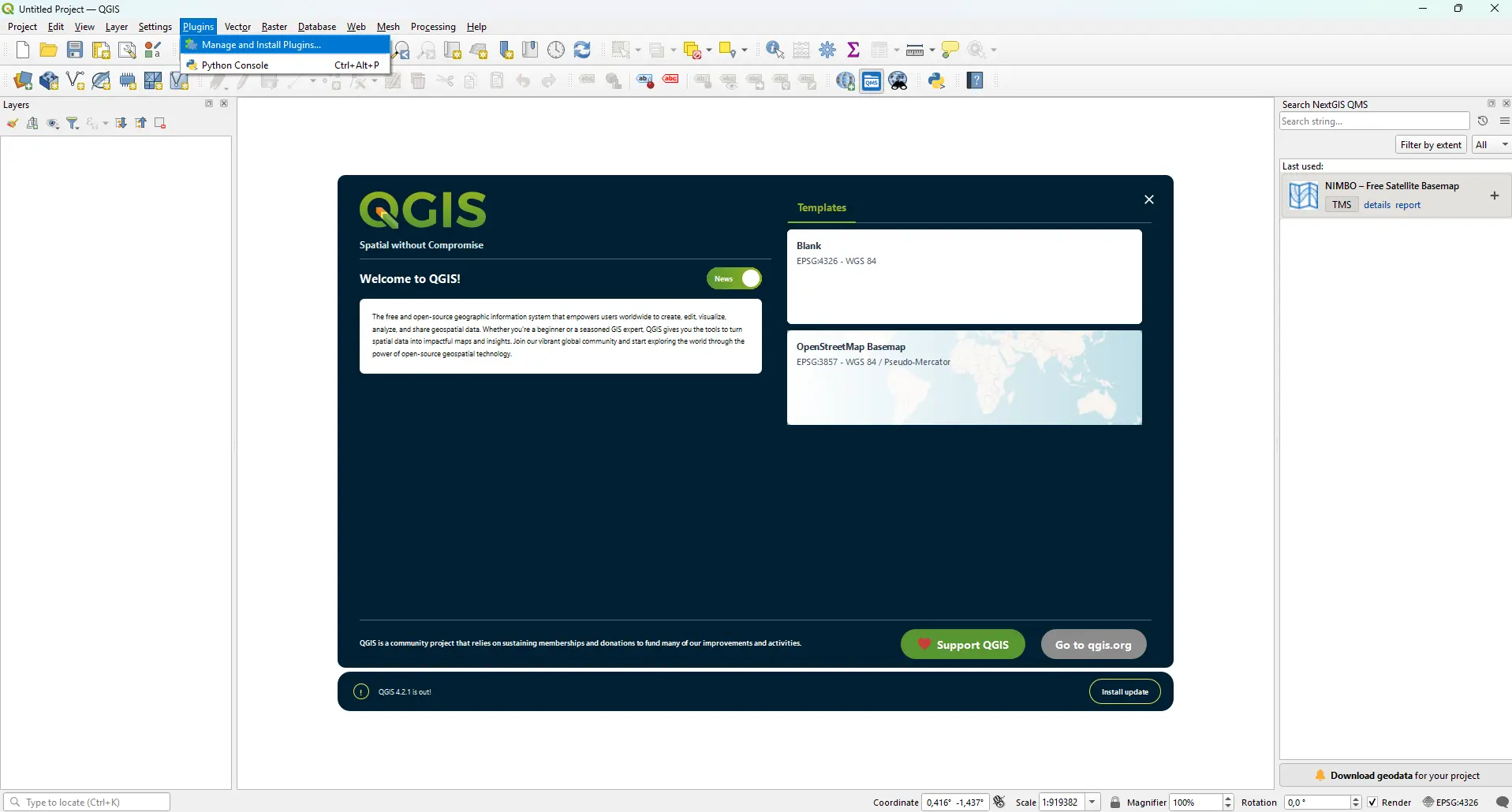Click the QMS search panel toolbar icon
The height and width of the screenshot is (812, 1512).
872,80
